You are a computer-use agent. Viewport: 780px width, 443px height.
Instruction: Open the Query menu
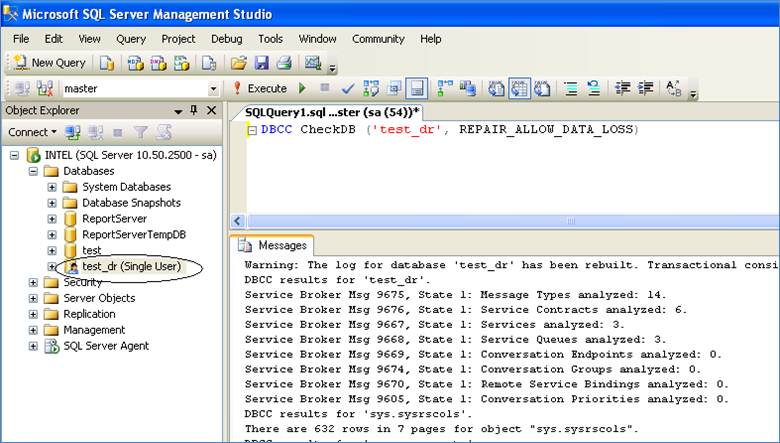tap(131, 39)
